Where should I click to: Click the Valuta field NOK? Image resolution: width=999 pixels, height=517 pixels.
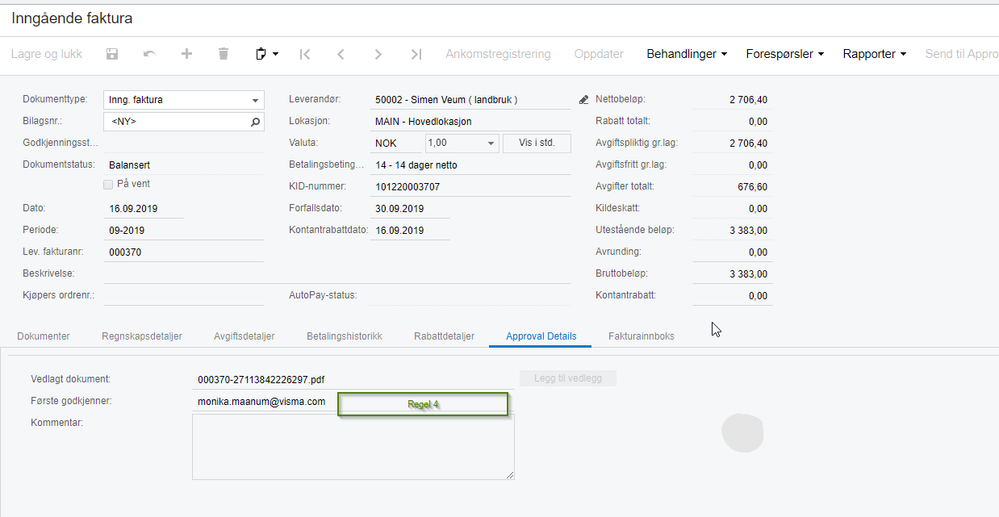(x=396, y=143)
